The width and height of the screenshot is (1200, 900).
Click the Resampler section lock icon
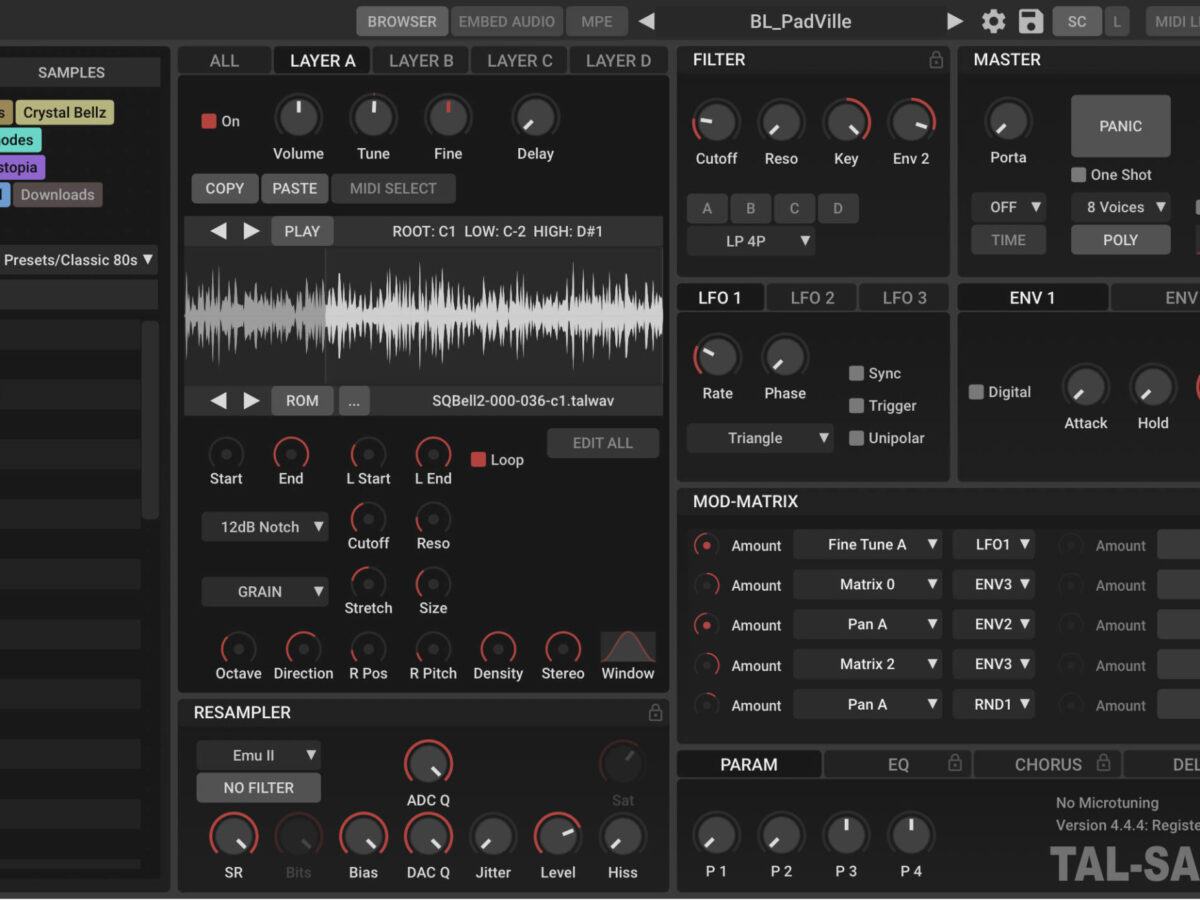(x=655, y=712)
